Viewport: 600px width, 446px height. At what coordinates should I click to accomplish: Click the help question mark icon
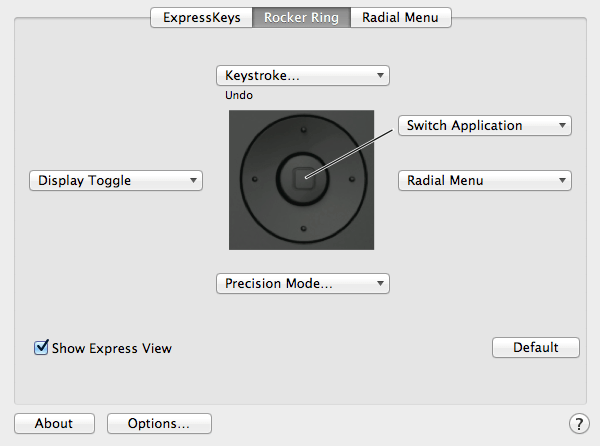pos(579,423)
